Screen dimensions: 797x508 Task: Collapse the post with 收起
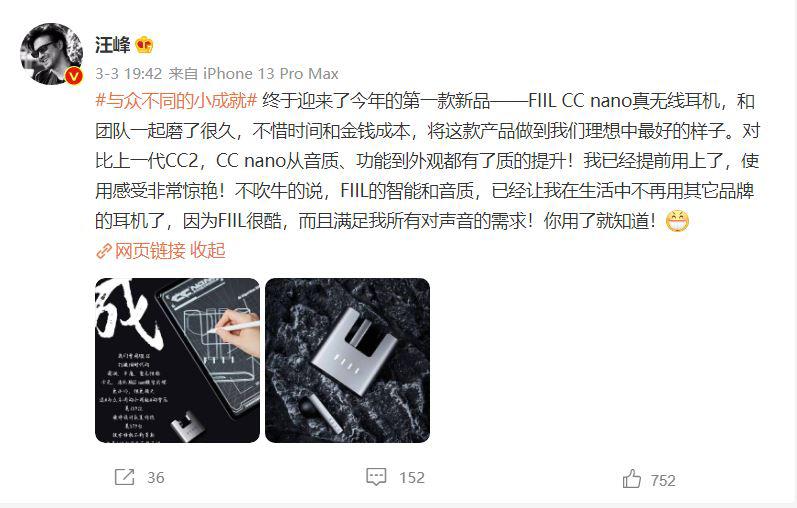click(207, 251)
